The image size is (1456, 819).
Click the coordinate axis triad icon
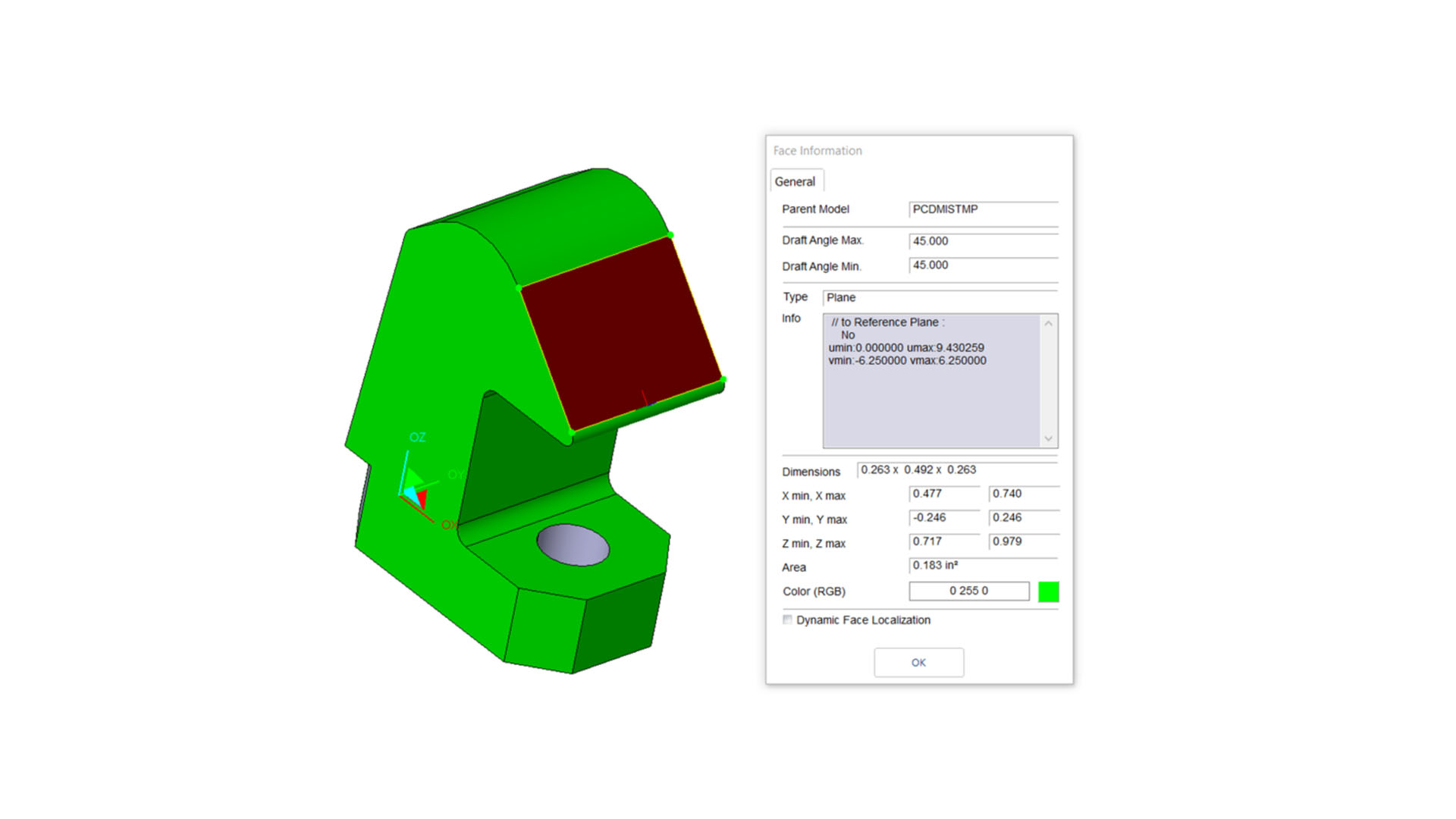click(415, 489)
